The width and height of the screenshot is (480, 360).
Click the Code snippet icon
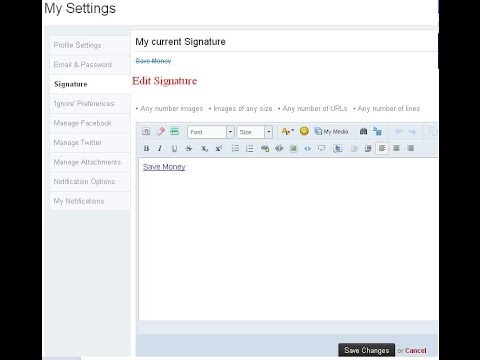pos(307,149)
